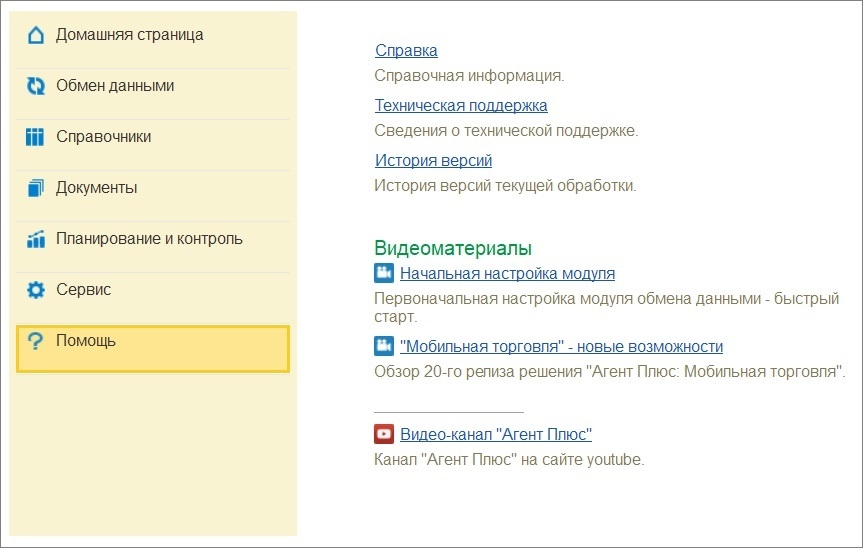This screenshot has height=548, width=863.
Task: Go to the Обмен данными section
Action: coord(115,86)
